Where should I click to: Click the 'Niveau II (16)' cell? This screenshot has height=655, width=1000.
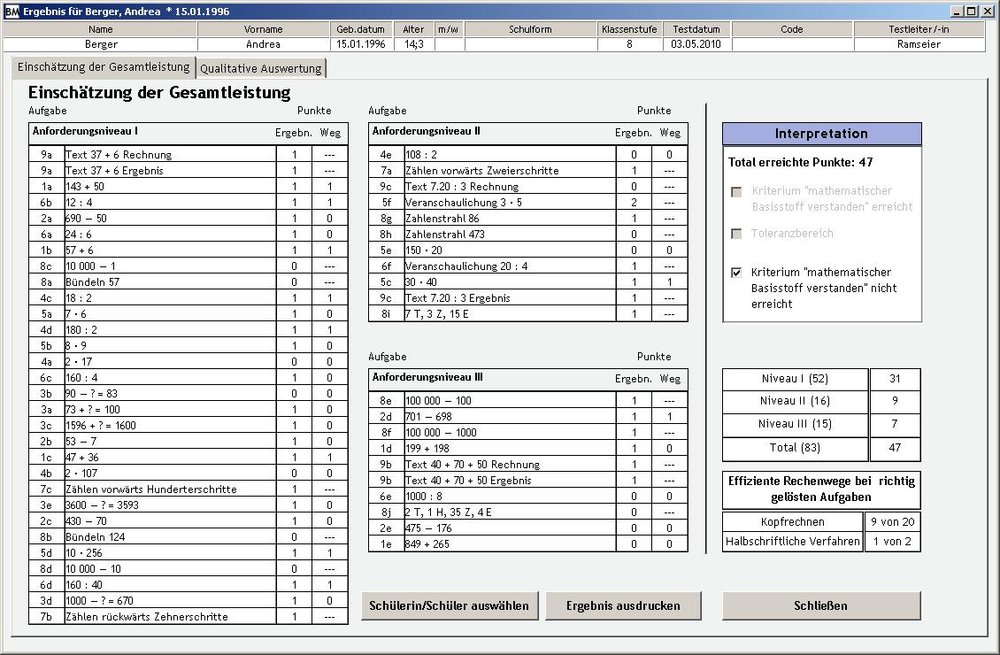[795, 401]
